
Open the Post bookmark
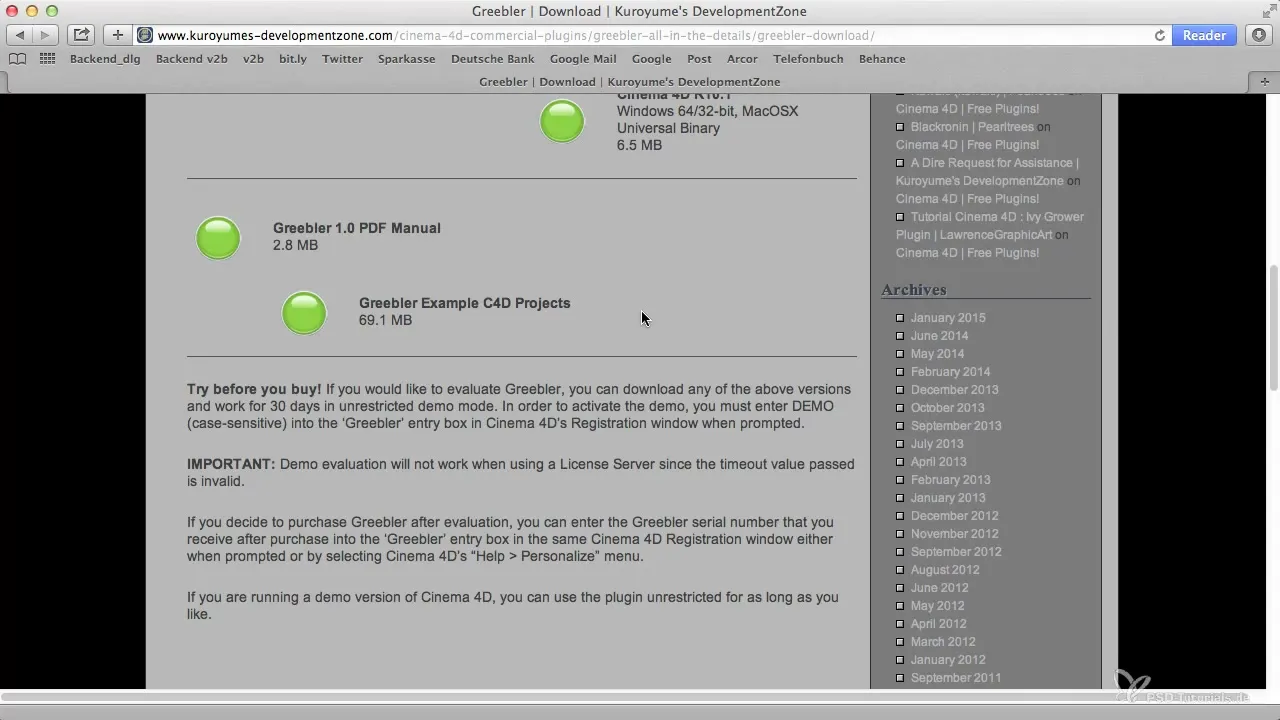pyautogui.click(x=699, y=59)
